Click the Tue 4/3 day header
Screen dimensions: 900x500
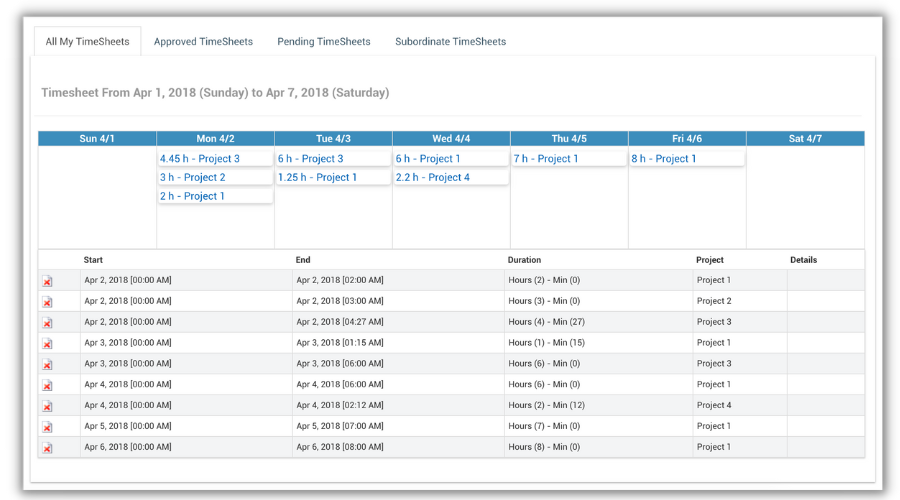[x=333, y=138]
